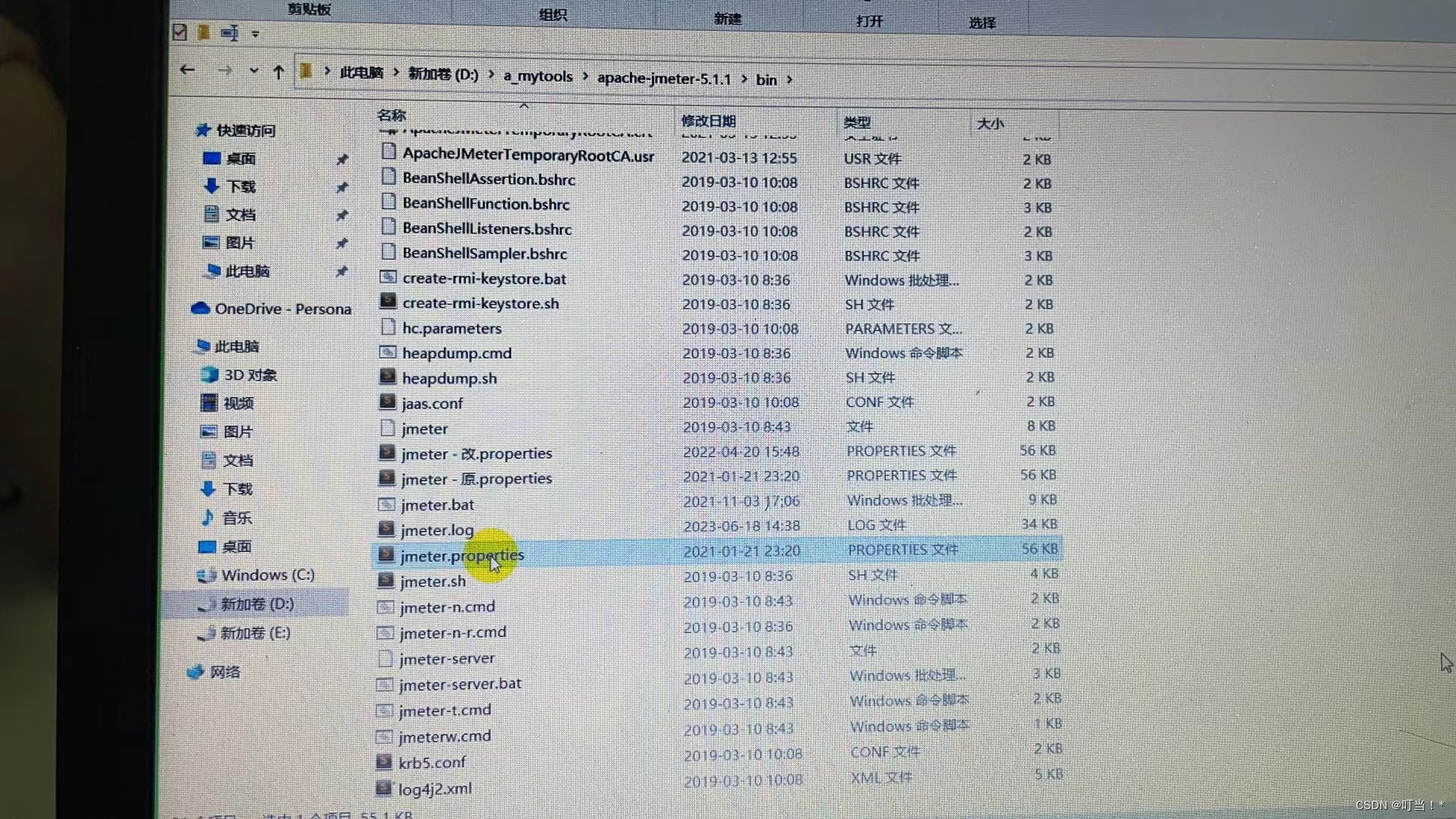Click the apache-jmeter-5.1.1 breadcrumb segment
The height and width of the screenshot is (819, 1456).
[x=664, y=79]
